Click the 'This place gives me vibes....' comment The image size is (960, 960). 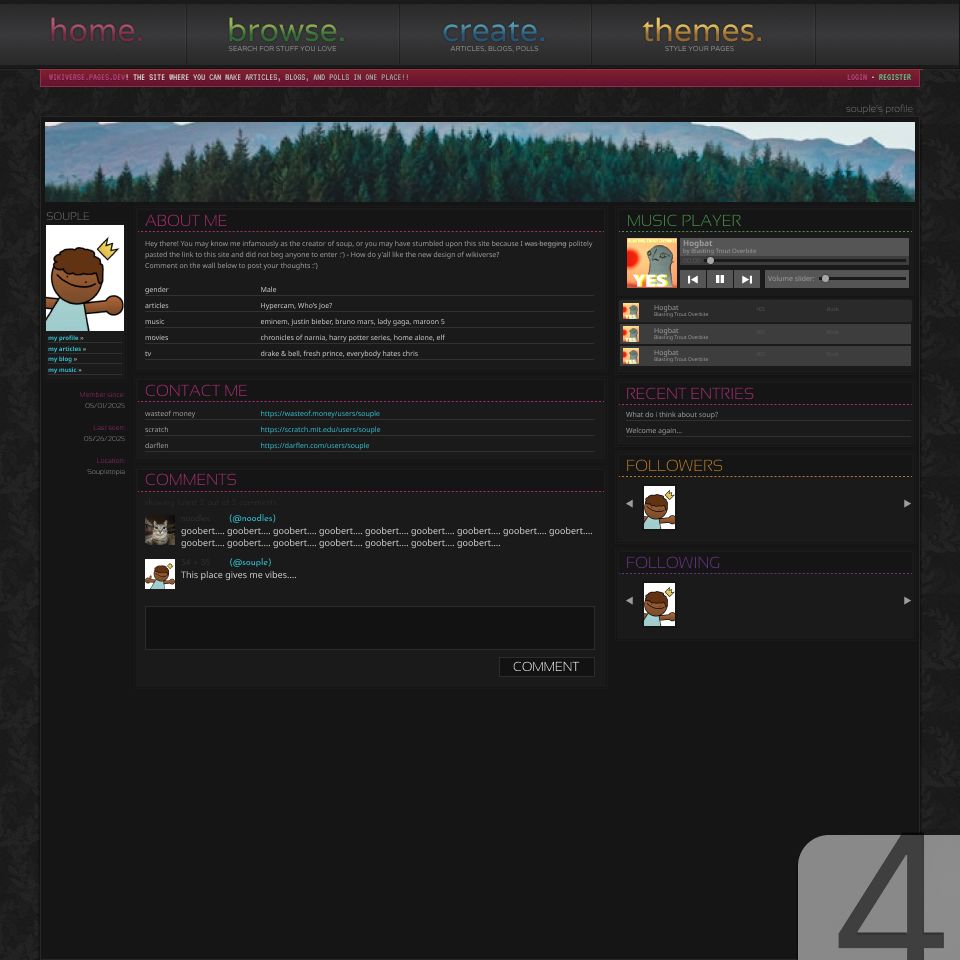238,575
